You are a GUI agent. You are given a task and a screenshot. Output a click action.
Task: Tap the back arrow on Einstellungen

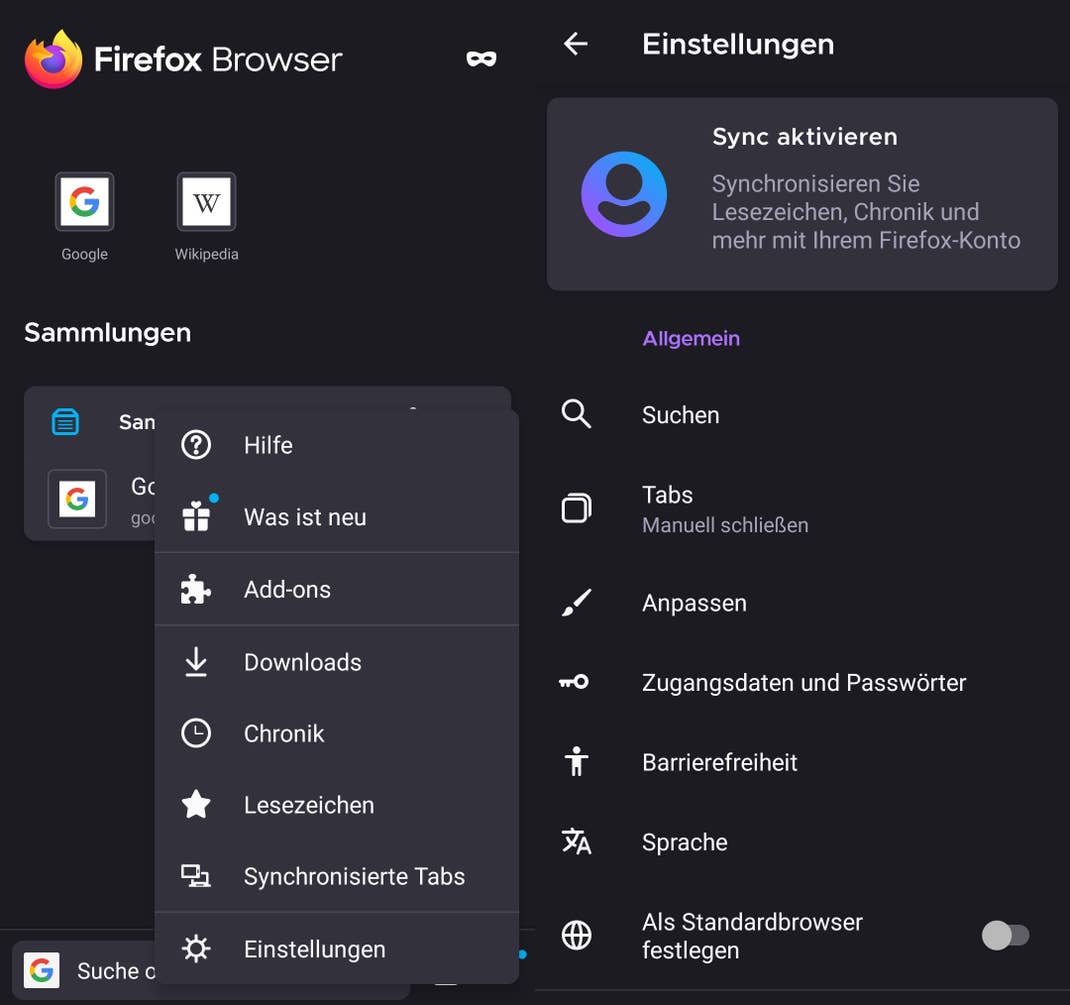tap(575, 43)
